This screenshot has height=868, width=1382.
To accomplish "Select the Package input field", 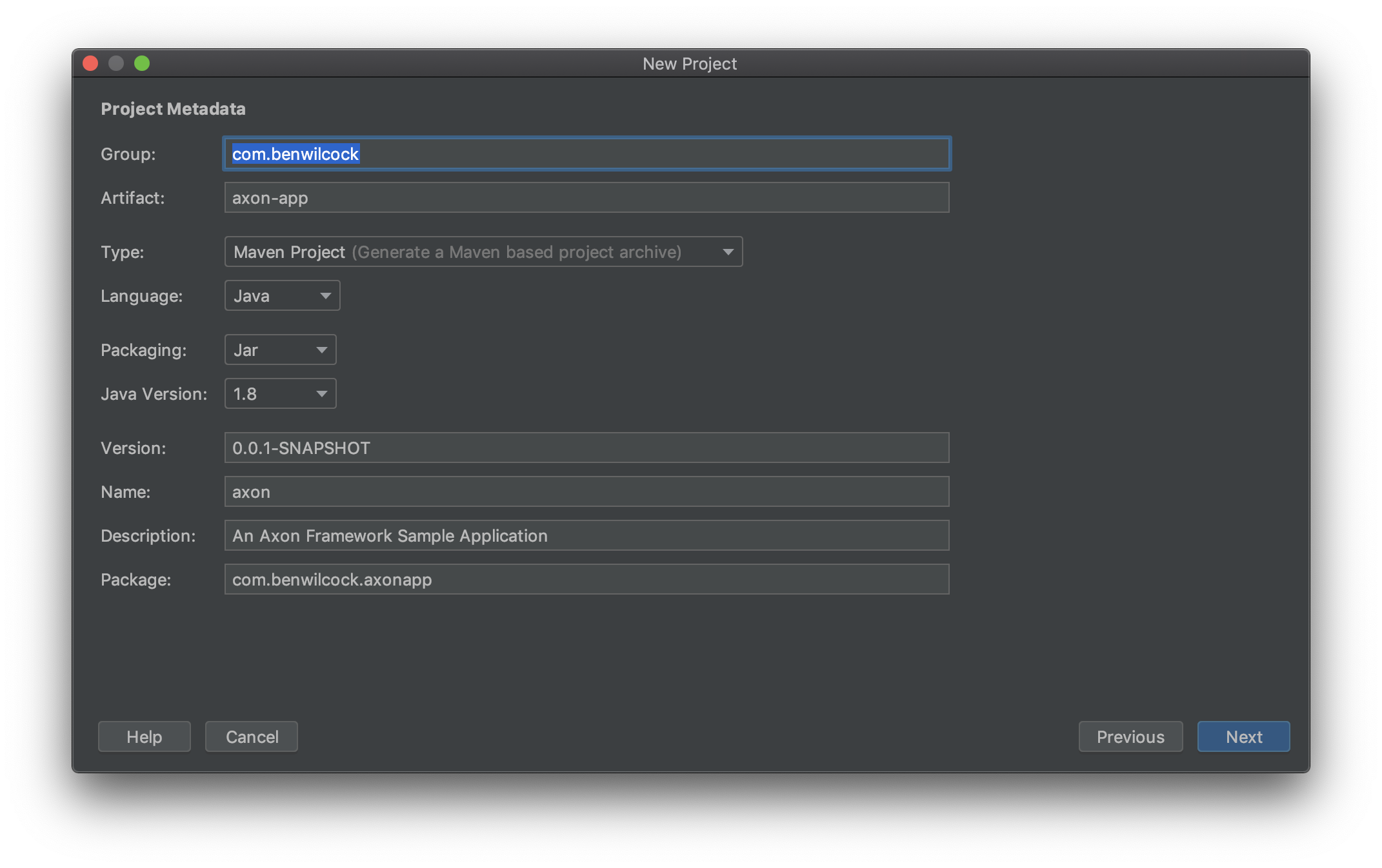I will pos(584,578).
